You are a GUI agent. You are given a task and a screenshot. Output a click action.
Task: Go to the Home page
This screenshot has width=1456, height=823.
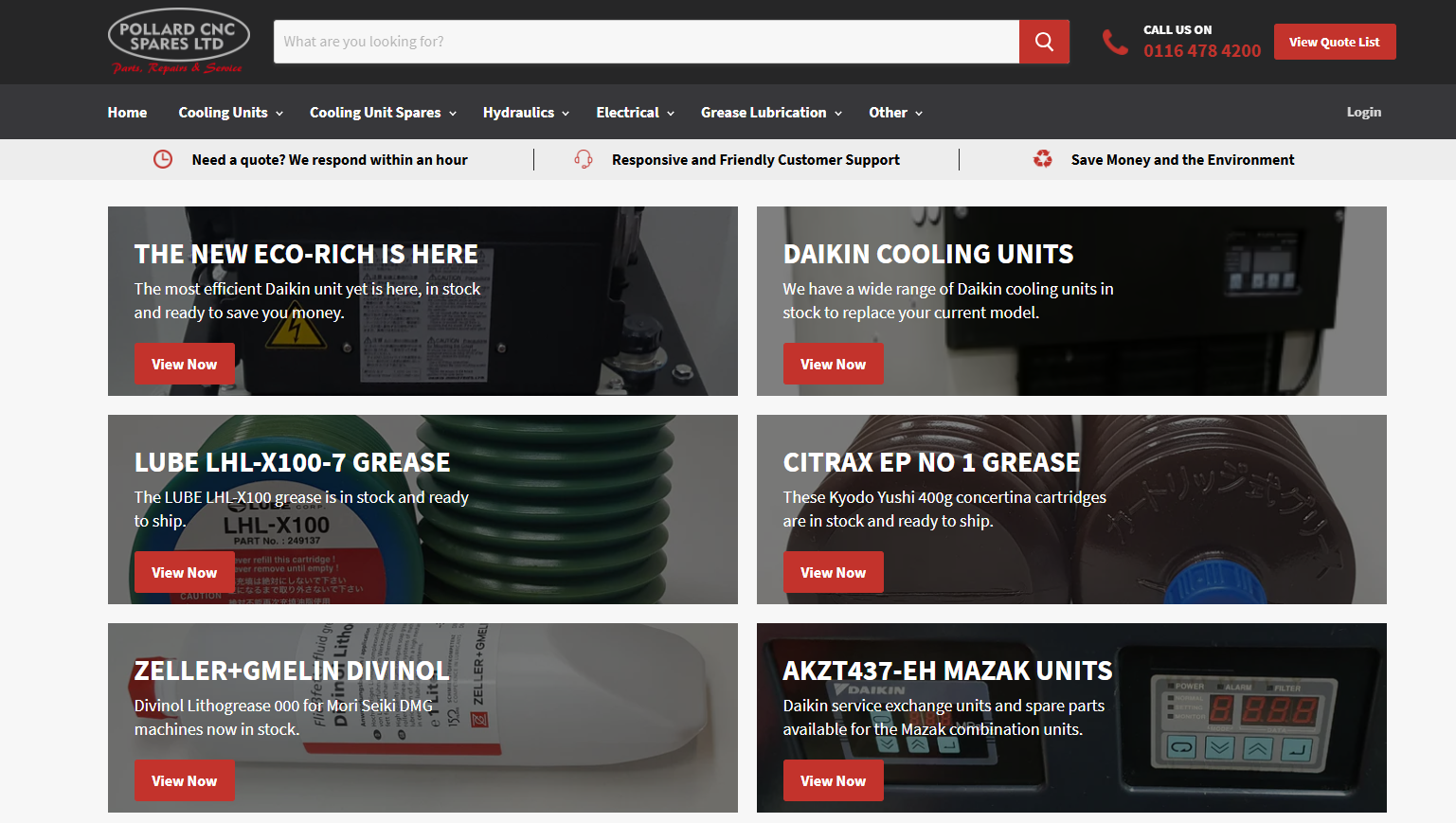click(x=127, y=113)
